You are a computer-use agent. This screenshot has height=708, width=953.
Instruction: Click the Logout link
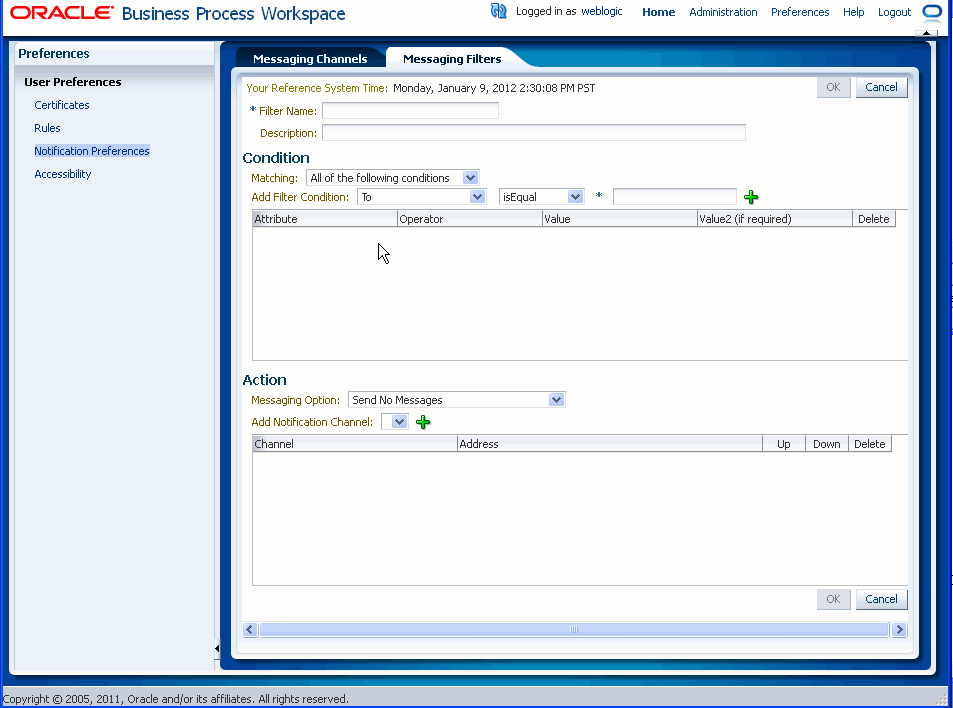pyautogui.click(x=894, y=12)
